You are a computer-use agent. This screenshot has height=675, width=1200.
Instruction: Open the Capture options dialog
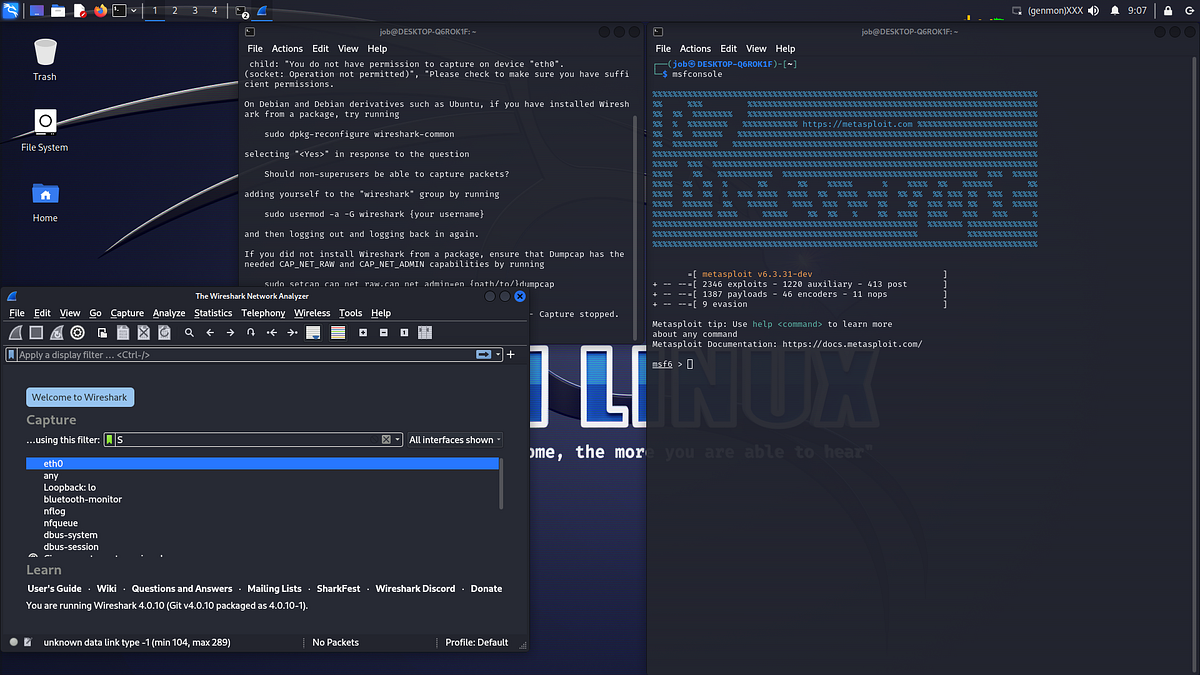click(77, 332)
